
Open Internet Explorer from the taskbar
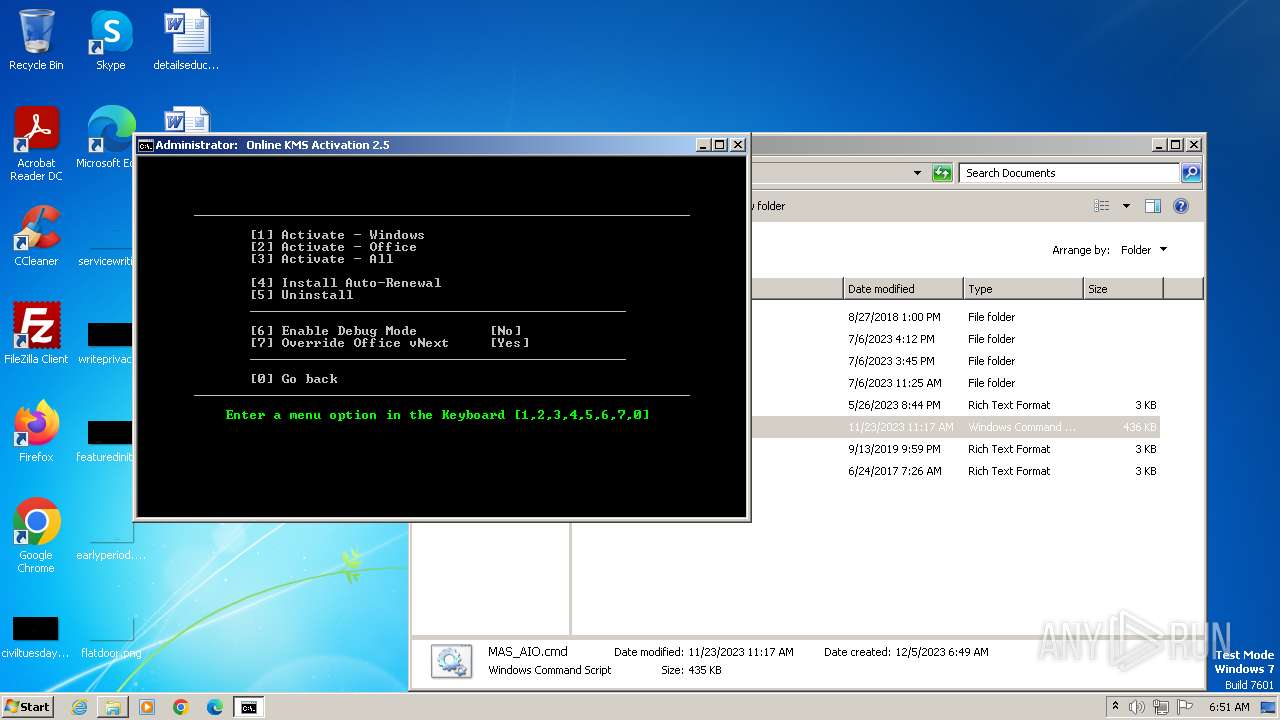click(x=80, y=707)
